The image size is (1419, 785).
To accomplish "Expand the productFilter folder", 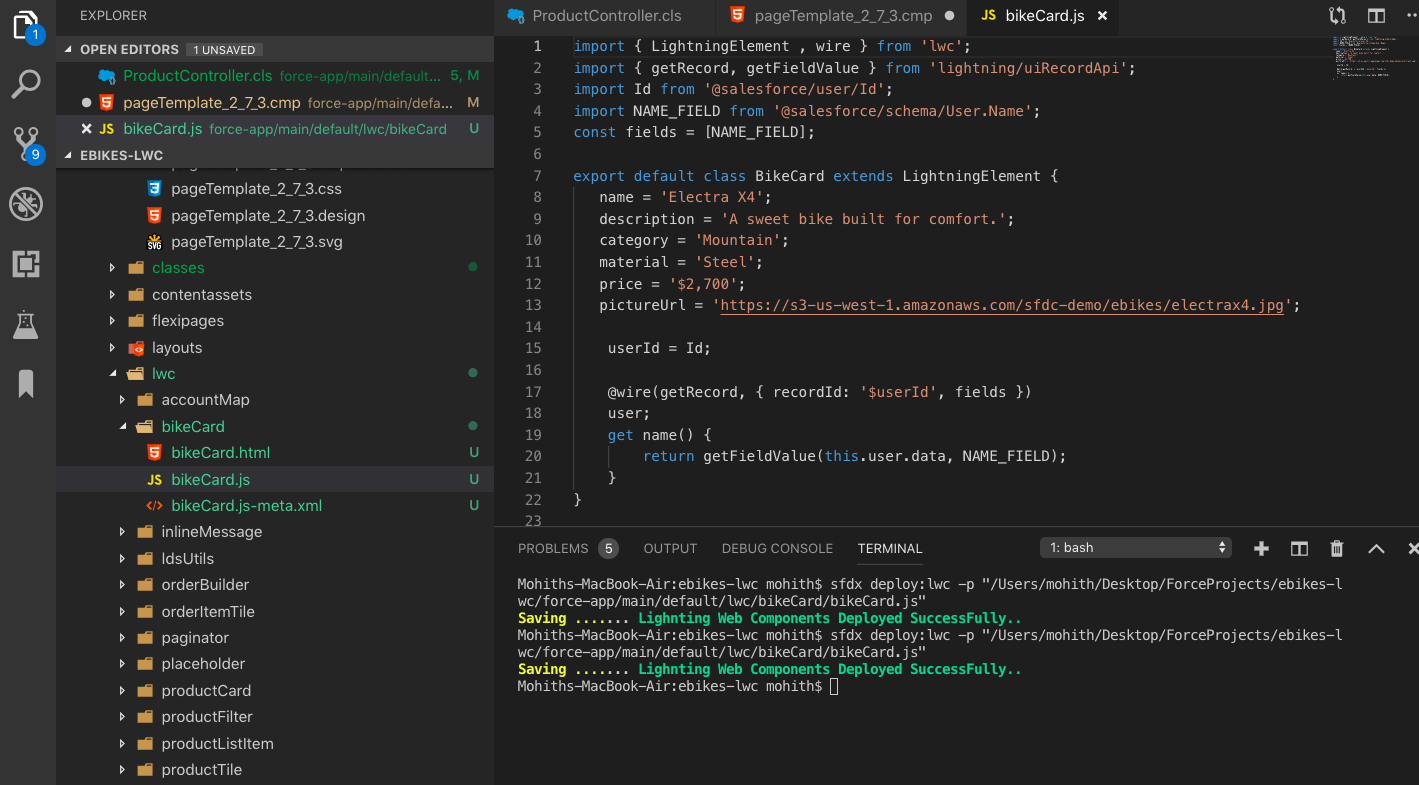I will (123, 717).
